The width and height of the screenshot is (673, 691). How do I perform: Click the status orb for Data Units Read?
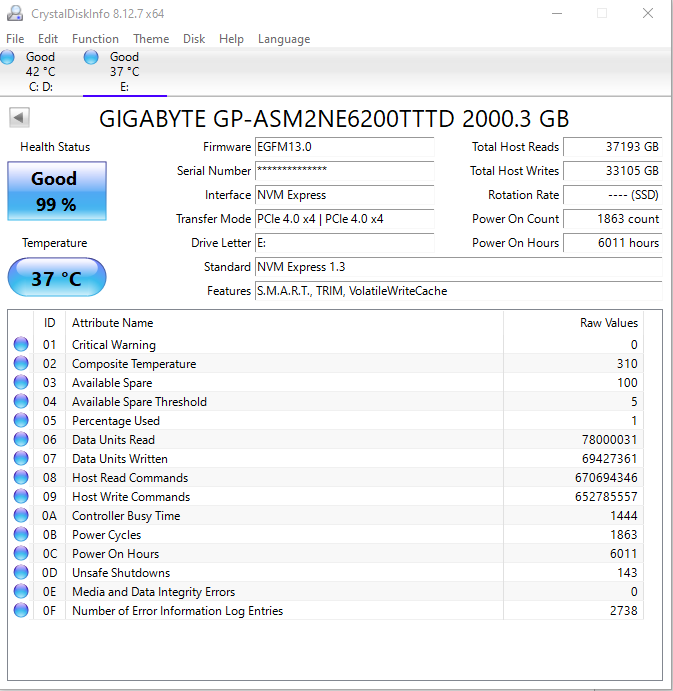21,439
